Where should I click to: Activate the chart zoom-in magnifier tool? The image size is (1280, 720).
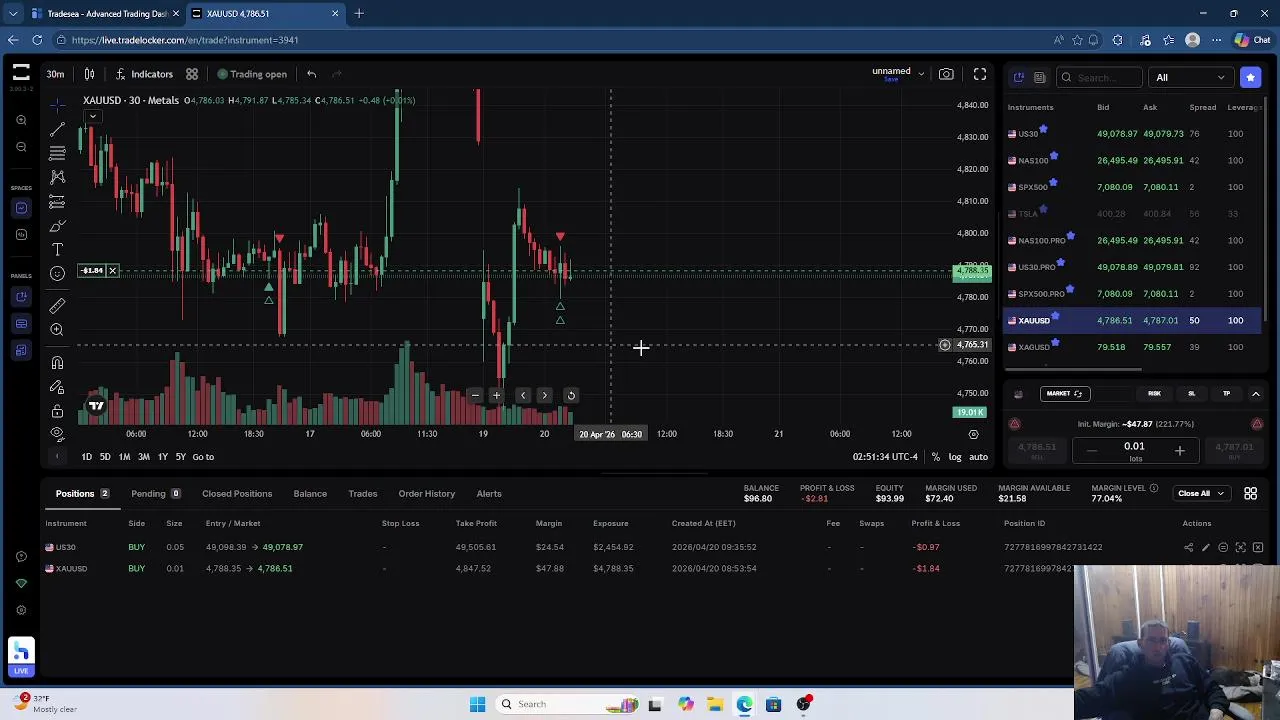57,329
